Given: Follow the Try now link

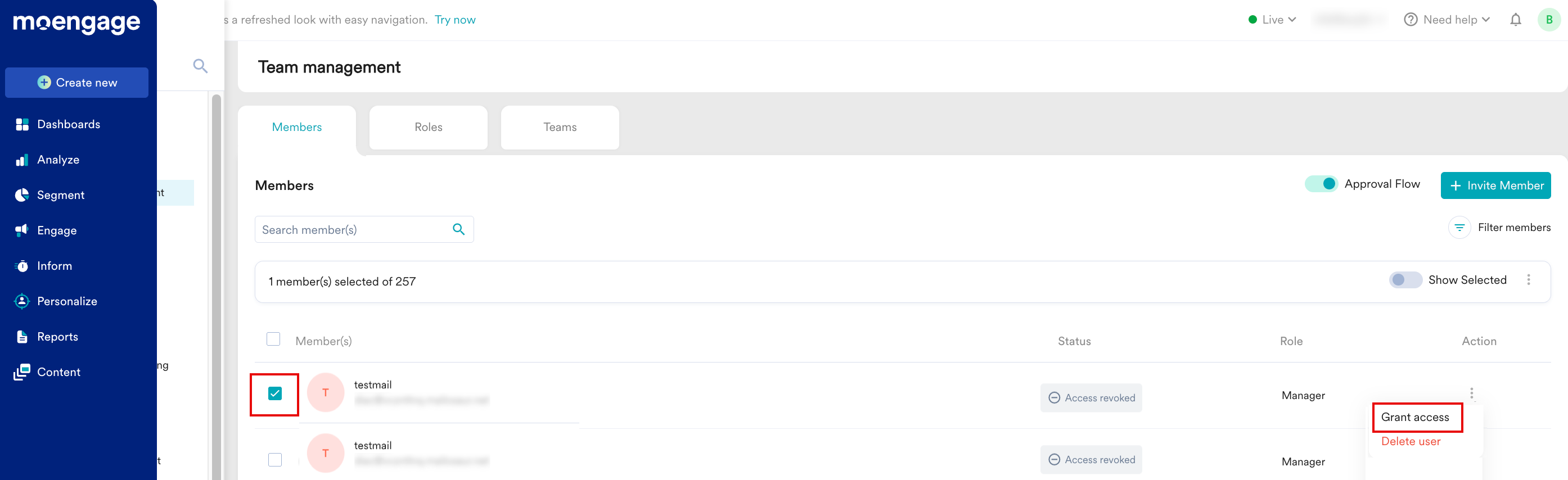Looking at the screenshot, I should tap(454, 20).
